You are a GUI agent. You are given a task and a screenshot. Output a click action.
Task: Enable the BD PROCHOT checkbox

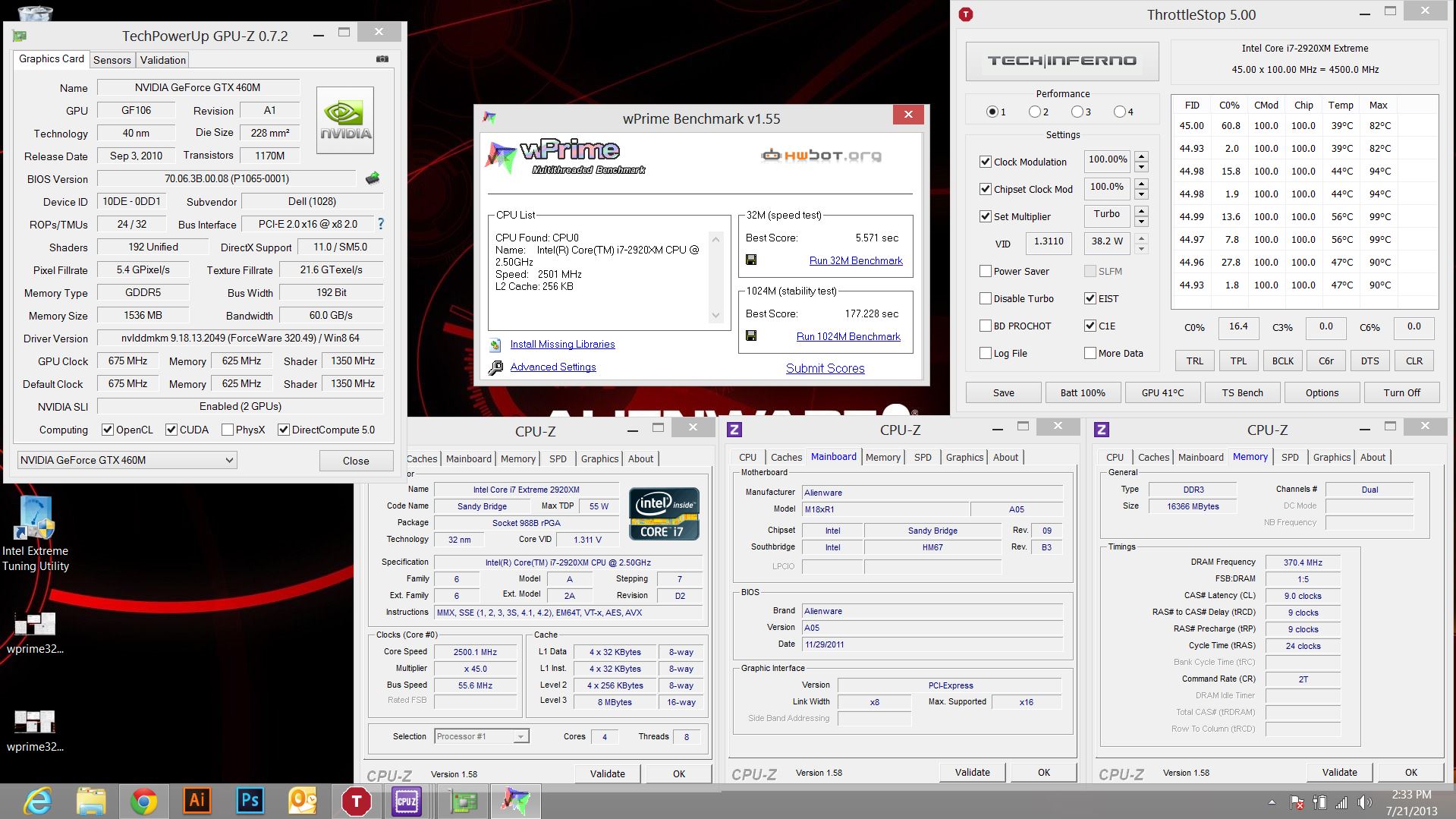pyautogui.click(x=986, y=326)
